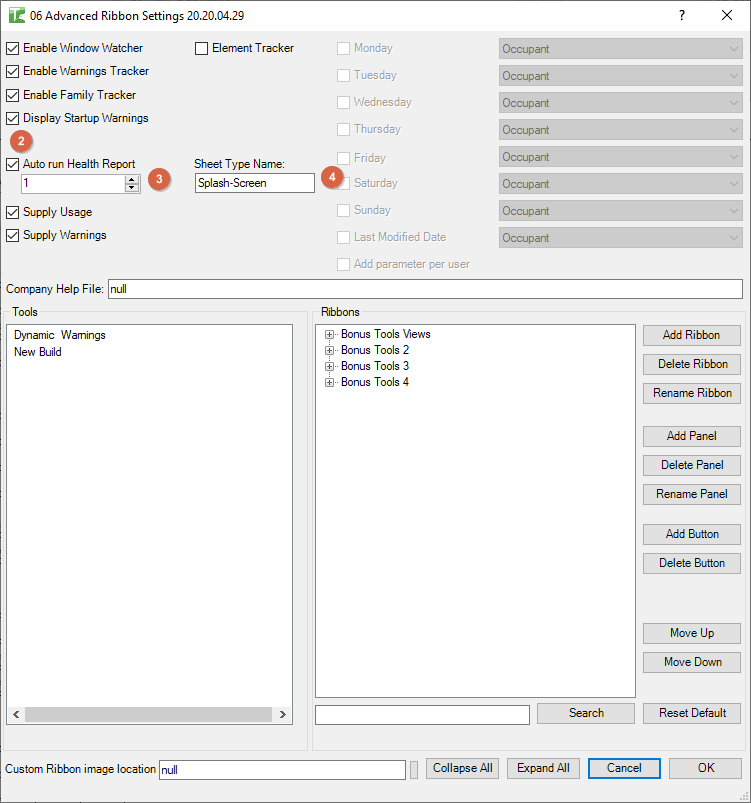Click the help question mark icon
The height and width of the screenshot is (803, 751).
click(682, 16)
